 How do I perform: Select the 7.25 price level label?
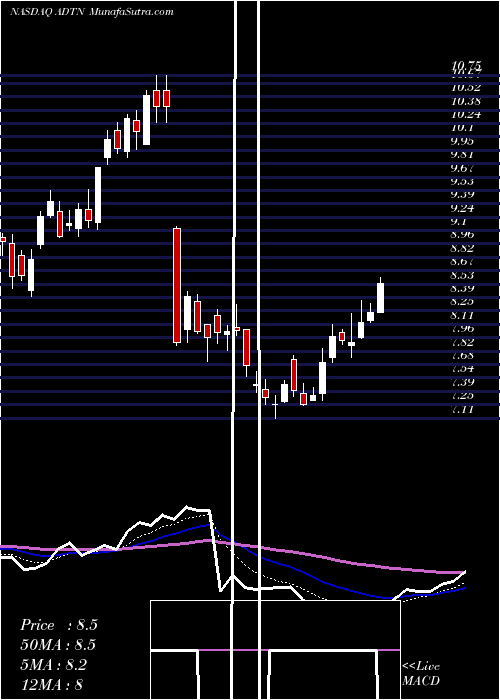tap(463, 395)
